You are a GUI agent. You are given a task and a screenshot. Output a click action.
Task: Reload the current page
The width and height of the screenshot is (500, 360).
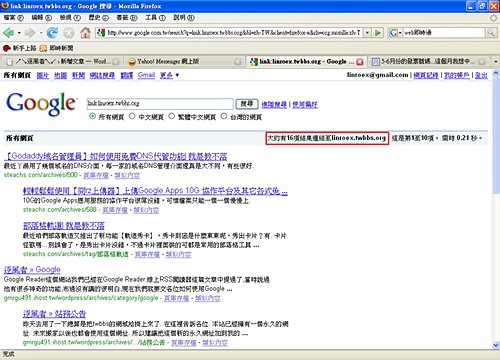pos(52,33)
